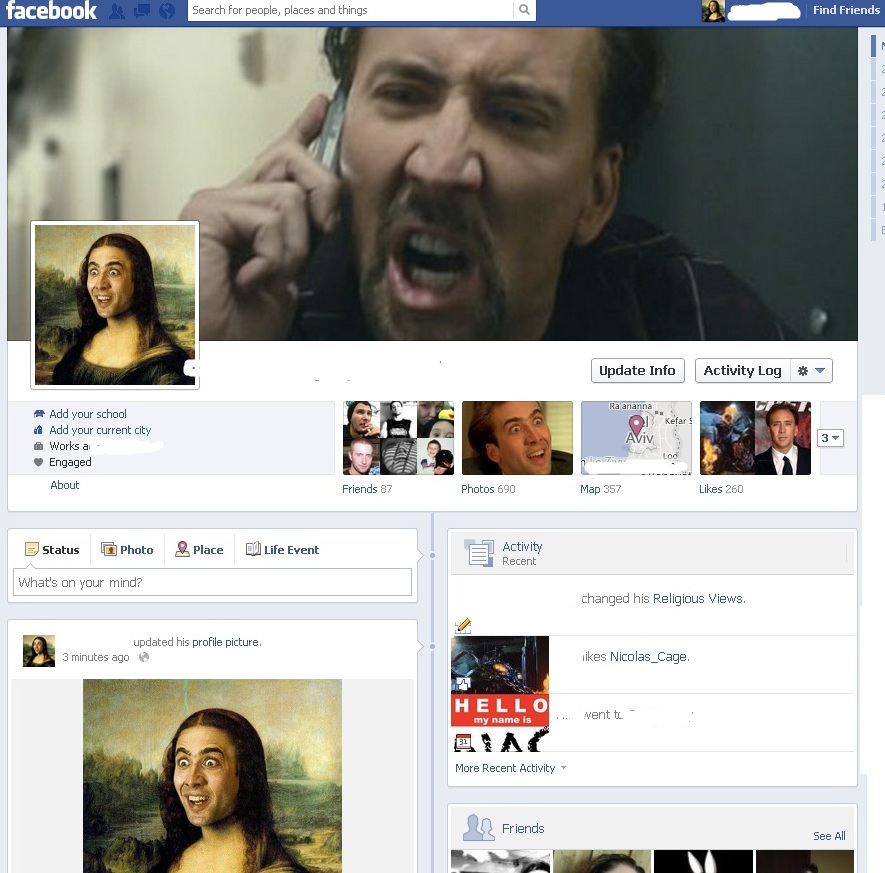The height and width of the screenshot is (873, 885).
Task: Click the Update Info button
Action: coord(637,371)
